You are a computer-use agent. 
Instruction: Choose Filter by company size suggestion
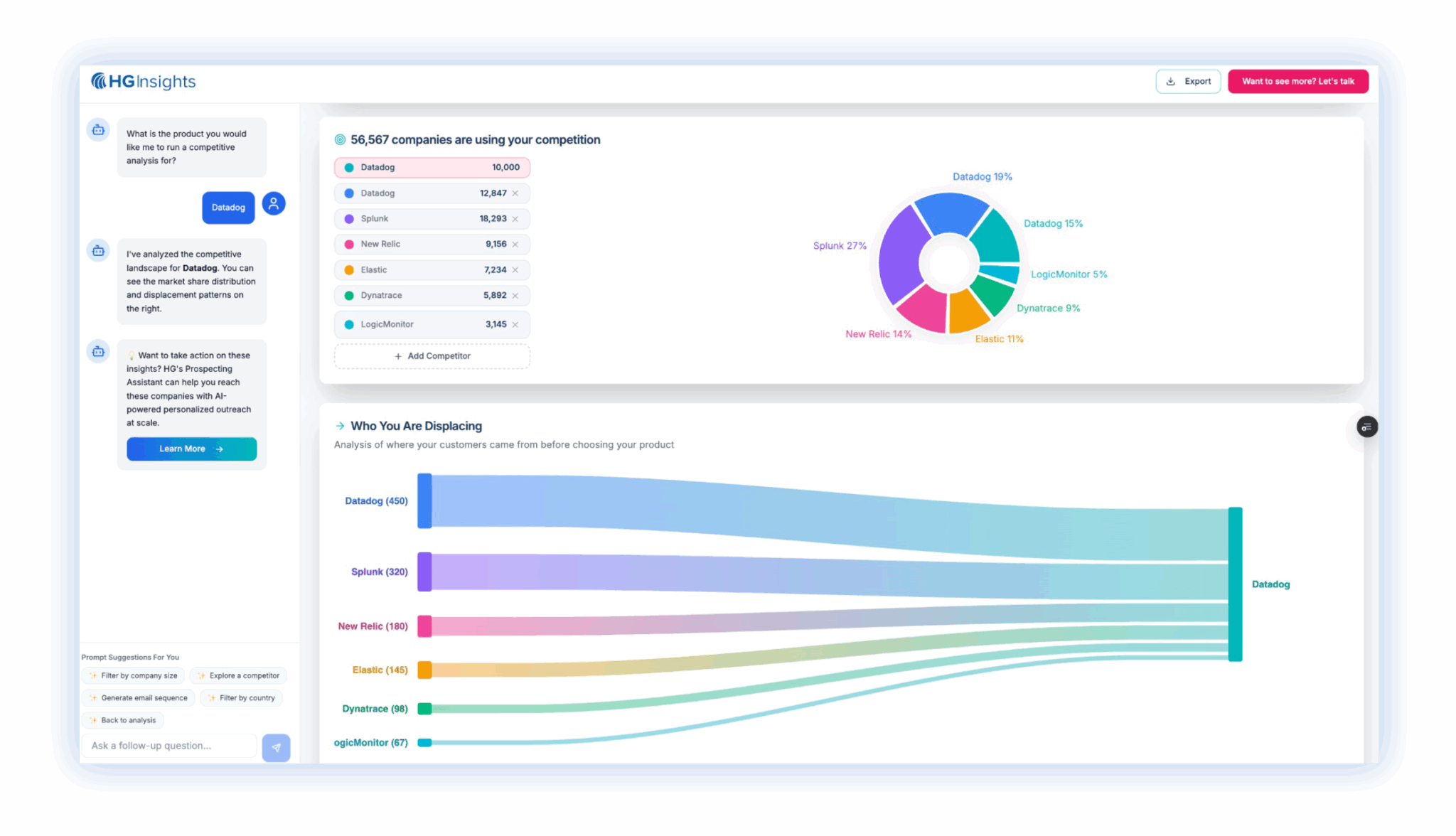pyautogui.click(x=134, y=676)
